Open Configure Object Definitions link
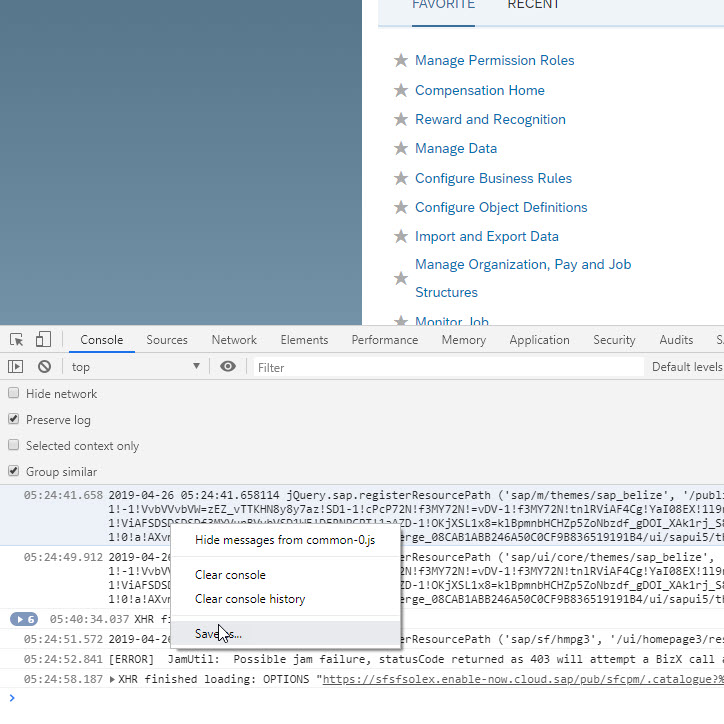 [501, 207]
